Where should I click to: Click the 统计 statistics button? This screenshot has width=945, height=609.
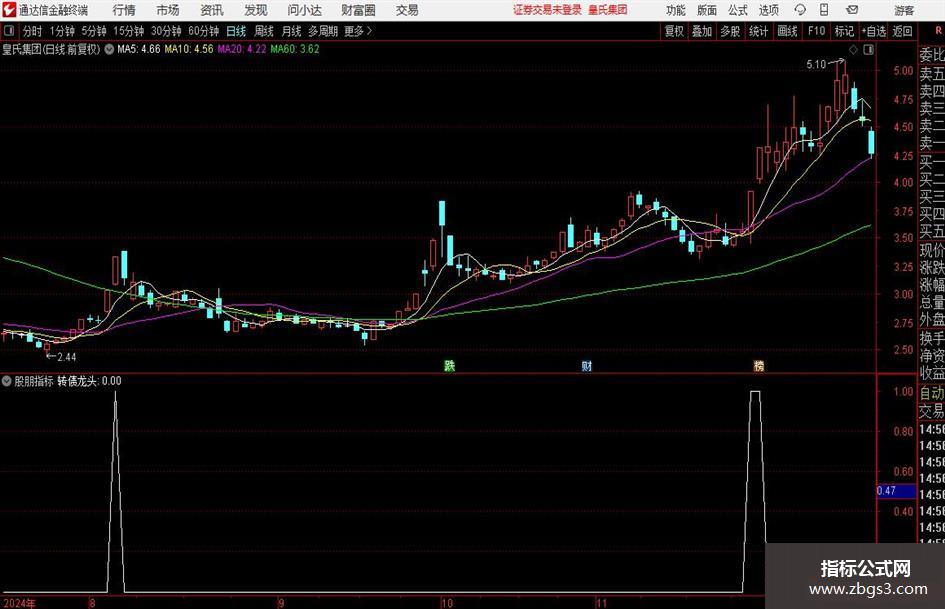[759, 31]
